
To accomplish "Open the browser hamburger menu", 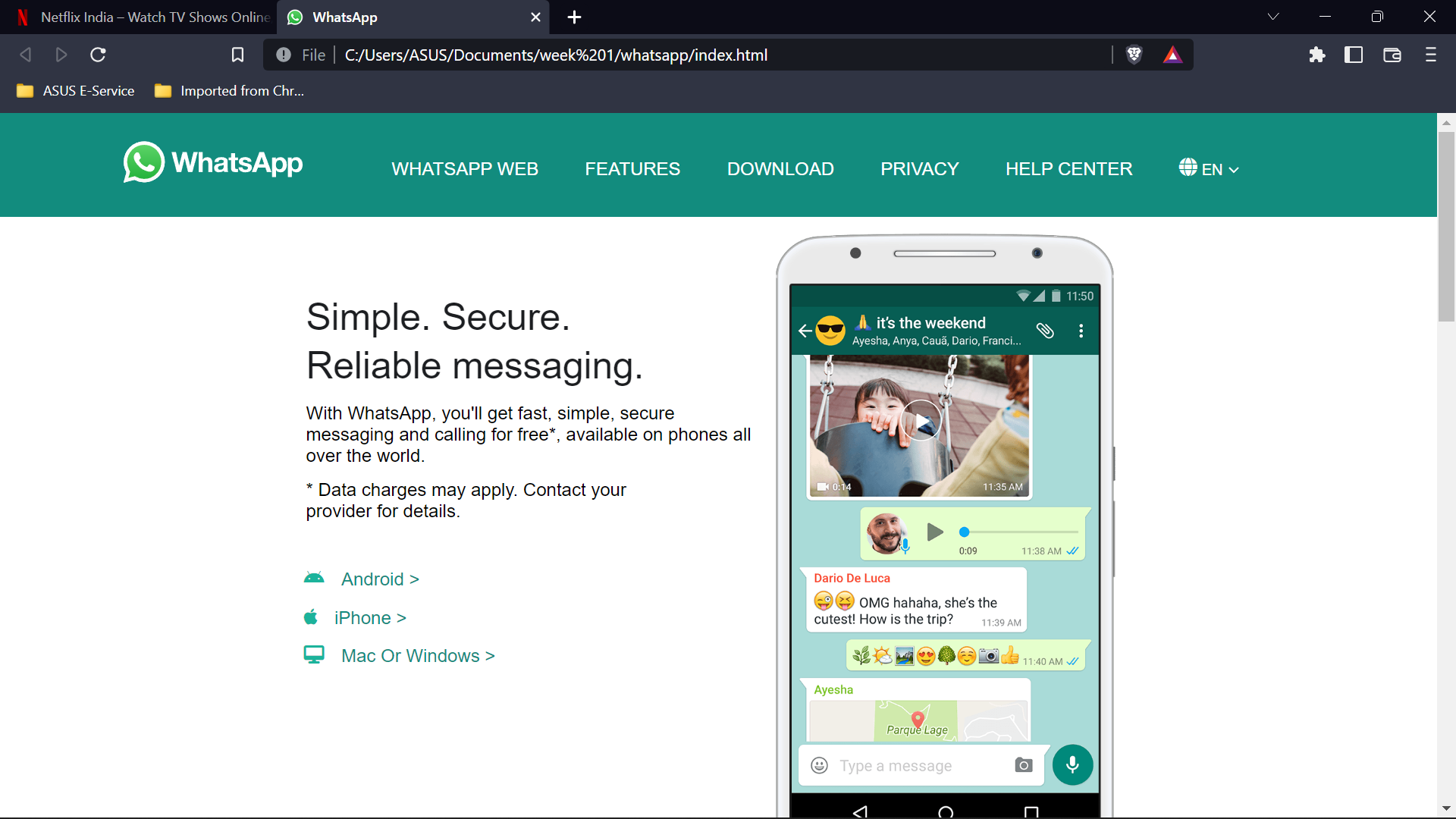I will click(x=1430, y=55).
